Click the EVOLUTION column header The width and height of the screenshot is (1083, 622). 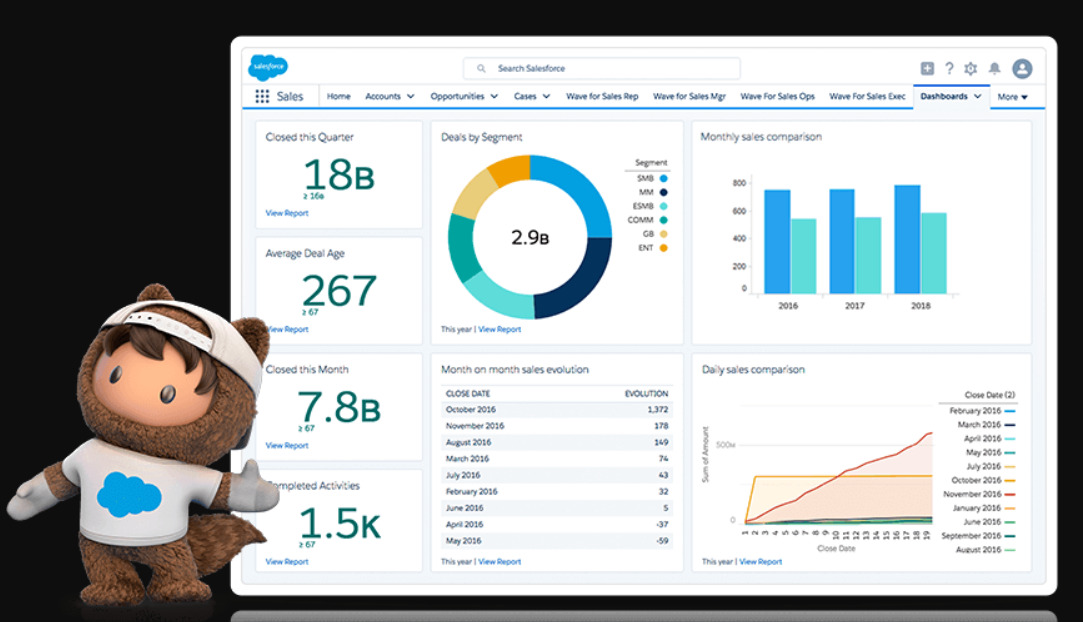tap(646, 393)
